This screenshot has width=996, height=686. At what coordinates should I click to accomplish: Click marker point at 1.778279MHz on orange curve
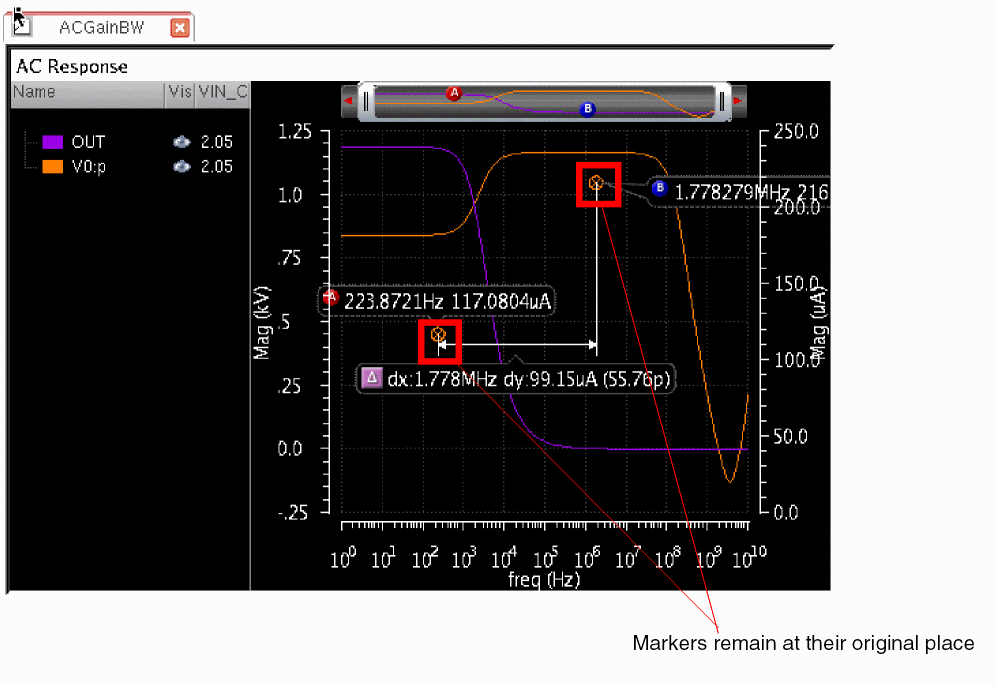(x=596, y=184)
